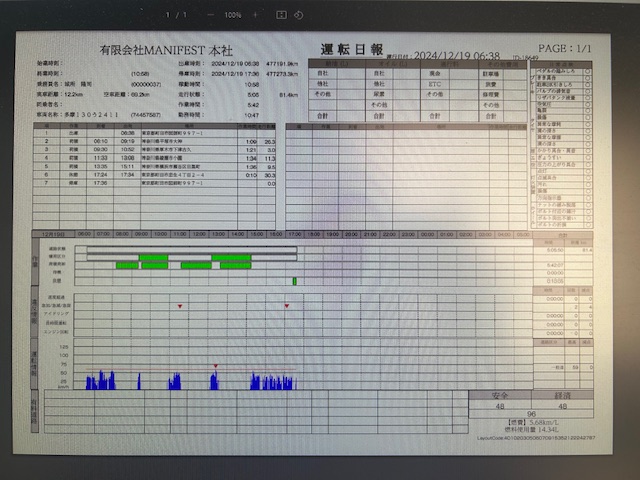Click row 6 in the trip table
Viewport: 640px width, 480px height.
coord(150,174)
